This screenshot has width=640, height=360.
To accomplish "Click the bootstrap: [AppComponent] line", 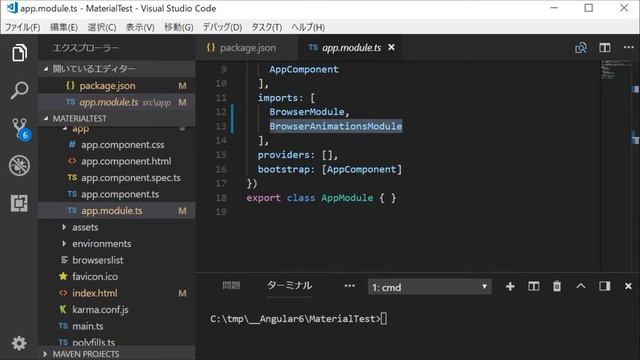I will tap(330, 169).
